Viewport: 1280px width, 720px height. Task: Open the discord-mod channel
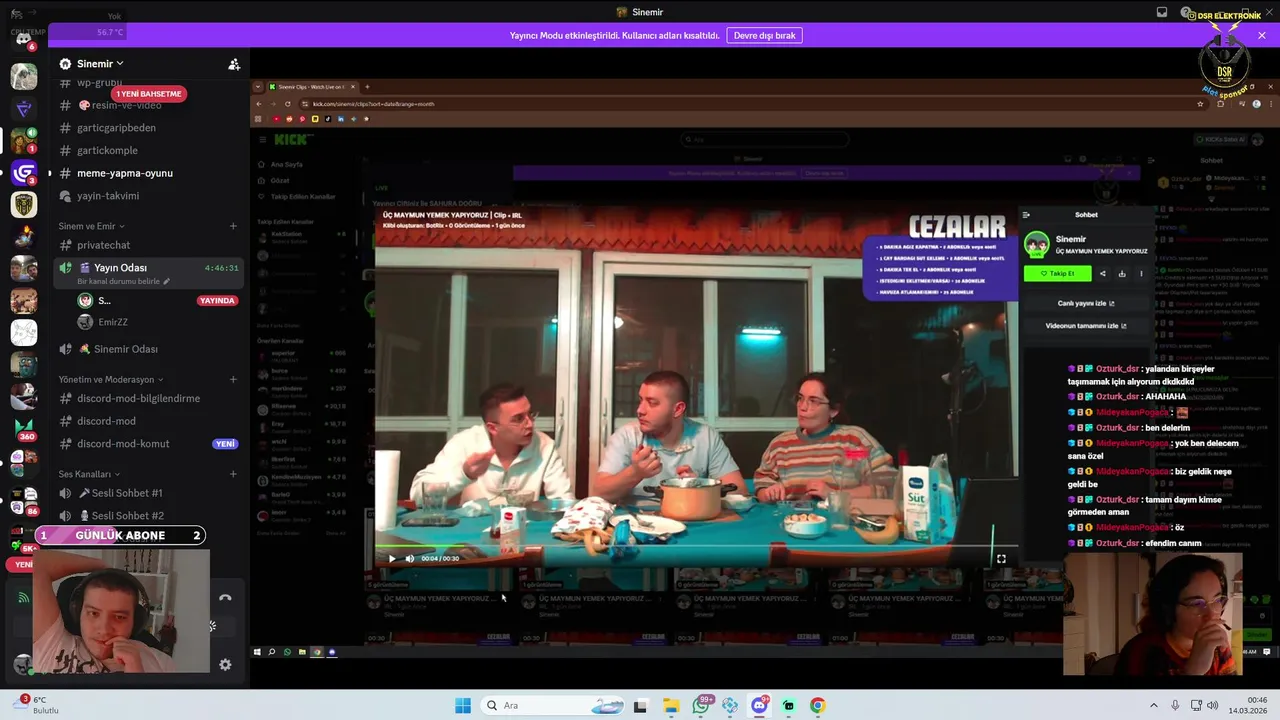click(x=106, y=421)
